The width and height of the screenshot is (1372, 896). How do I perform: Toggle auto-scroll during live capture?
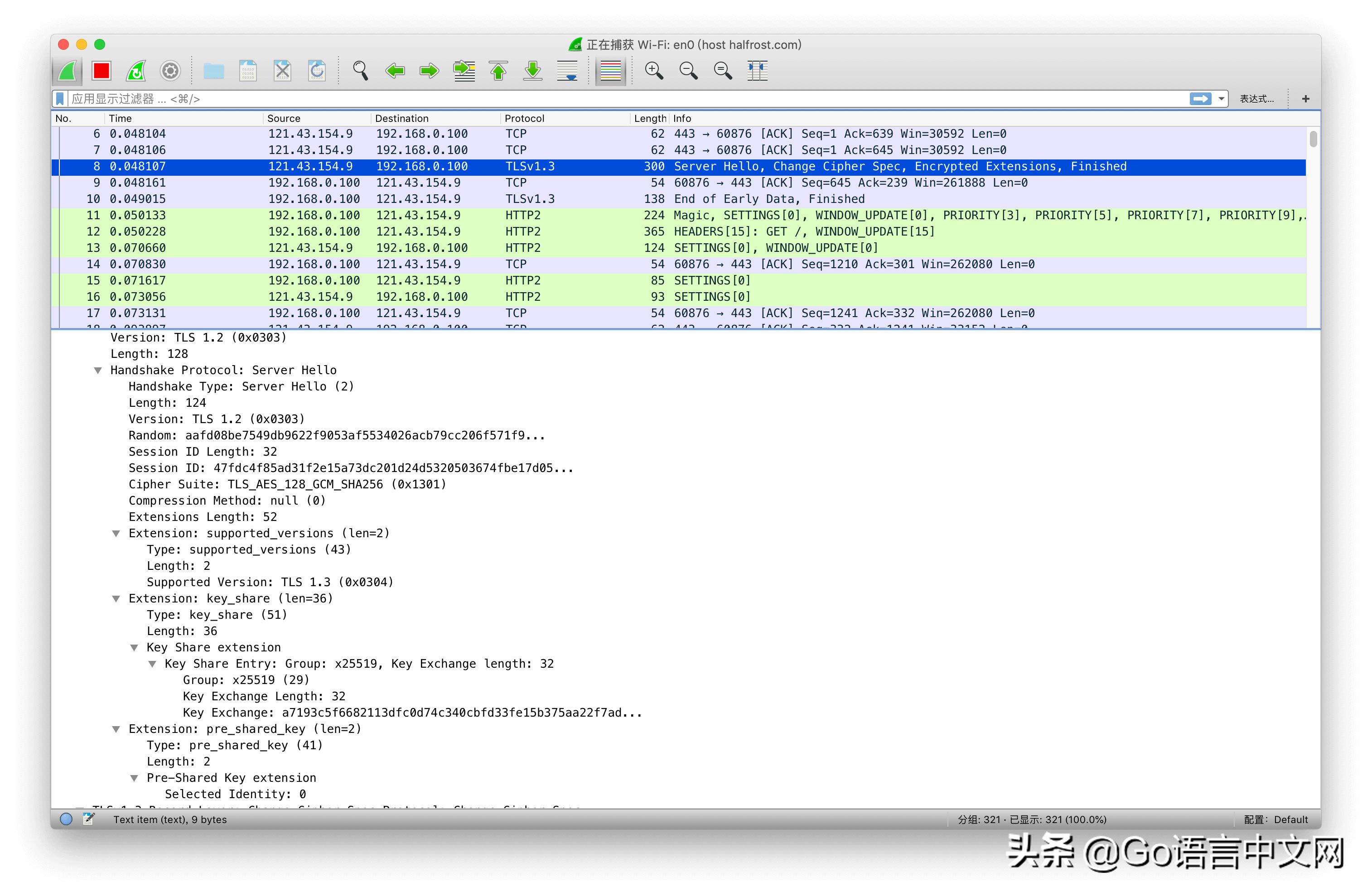coord(567,71)
